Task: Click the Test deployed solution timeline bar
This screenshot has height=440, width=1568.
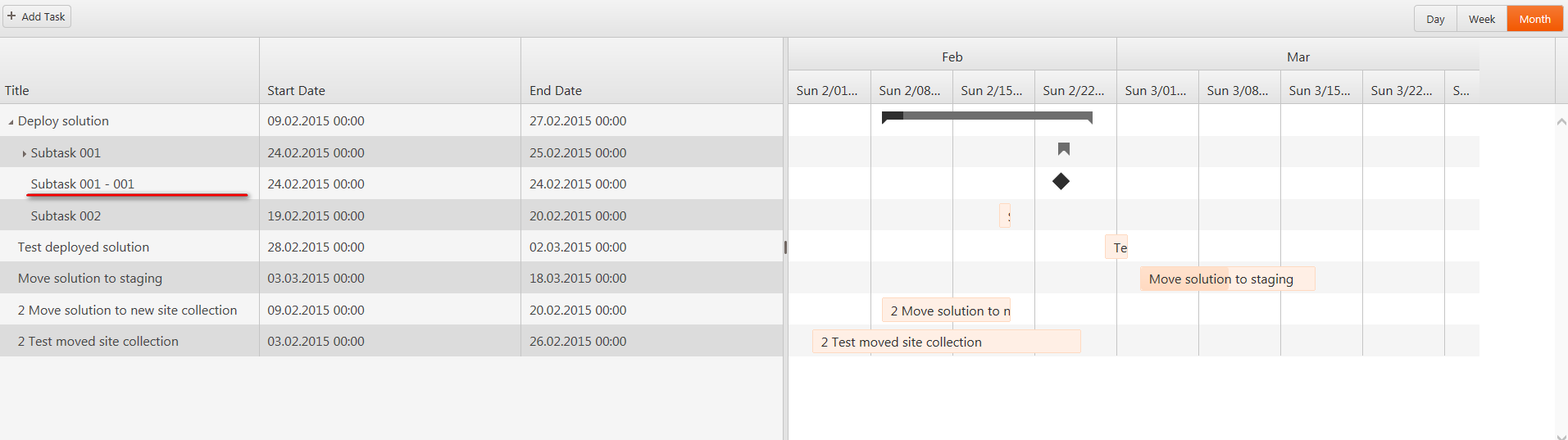Action: click(x=1116, y=247)
